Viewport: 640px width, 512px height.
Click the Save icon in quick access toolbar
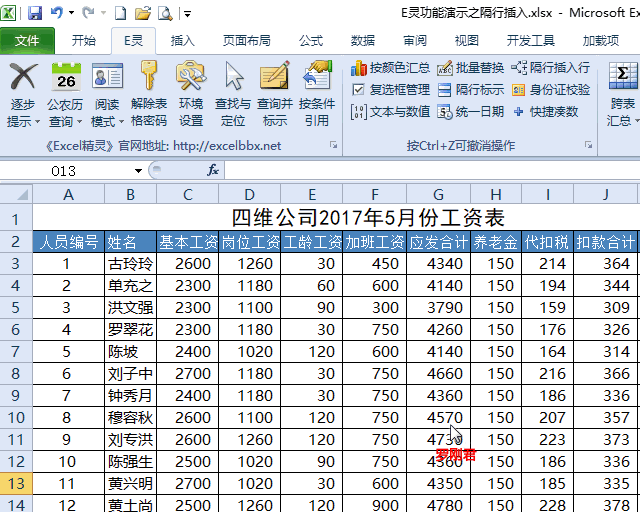[35, 13]
